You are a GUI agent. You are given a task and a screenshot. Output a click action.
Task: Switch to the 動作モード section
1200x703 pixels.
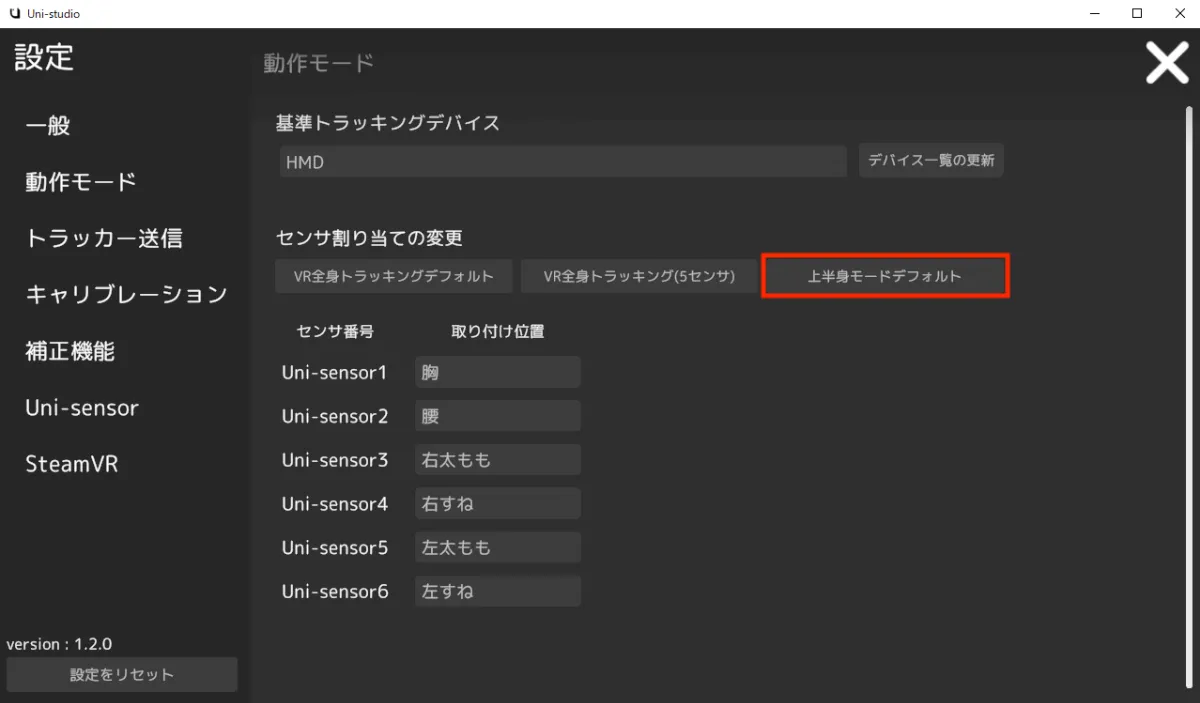pyautogui.click(x=80, y=181)
